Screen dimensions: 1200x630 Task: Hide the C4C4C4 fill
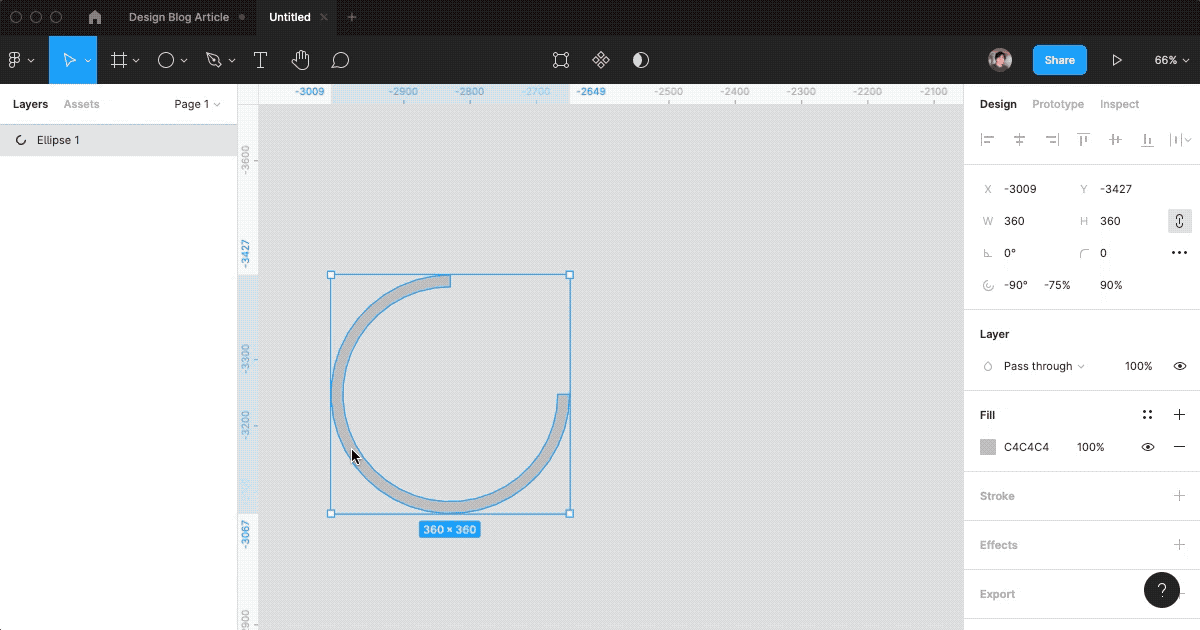point(1147,447)
